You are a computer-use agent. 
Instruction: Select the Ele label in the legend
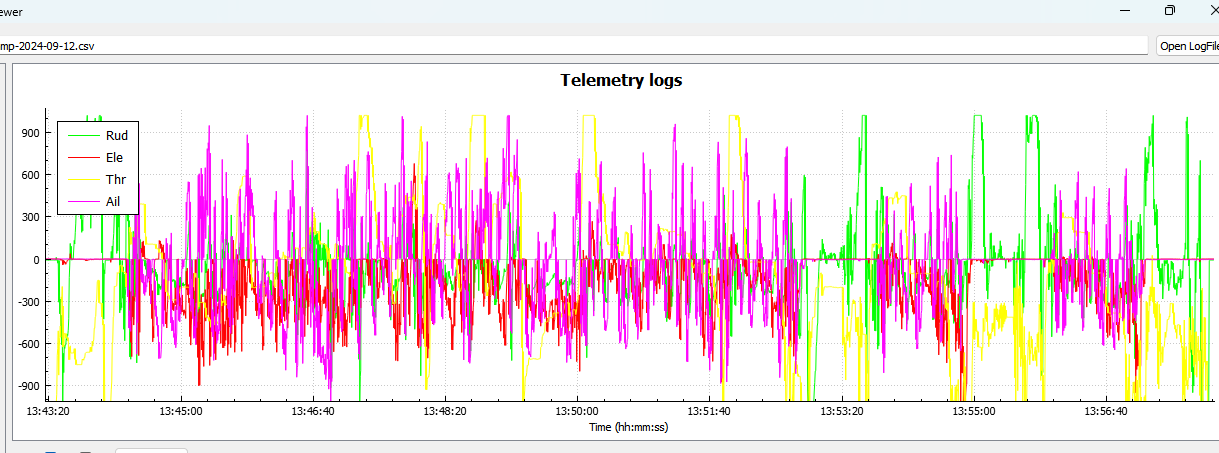click(x=114, y=157)
